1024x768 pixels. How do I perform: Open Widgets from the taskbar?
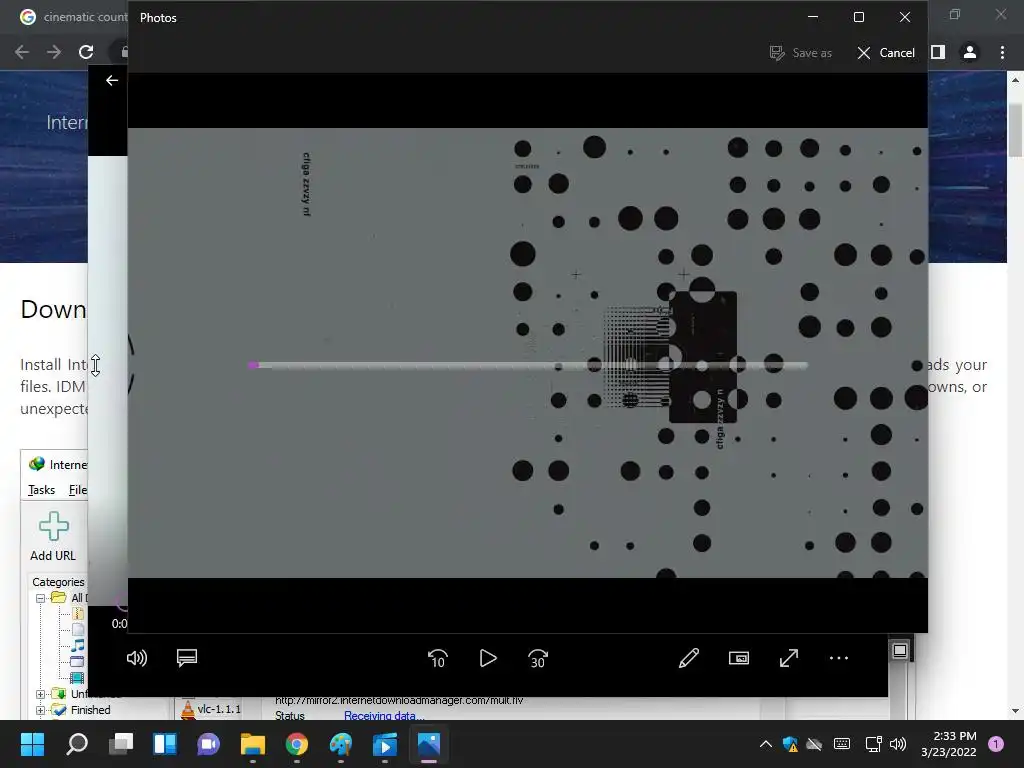pyautogui.click(x=165, y=744)
